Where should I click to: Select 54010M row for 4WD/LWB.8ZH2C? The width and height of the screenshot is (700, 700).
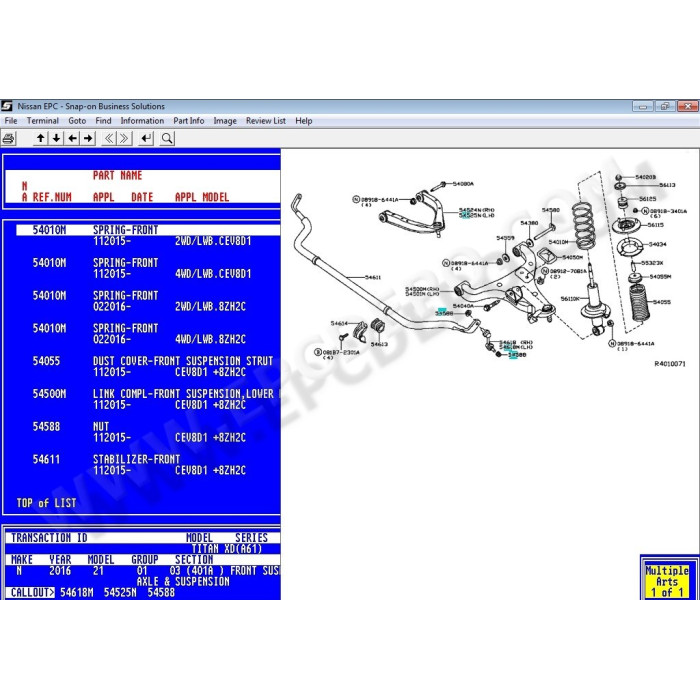(x=148, y=333)
